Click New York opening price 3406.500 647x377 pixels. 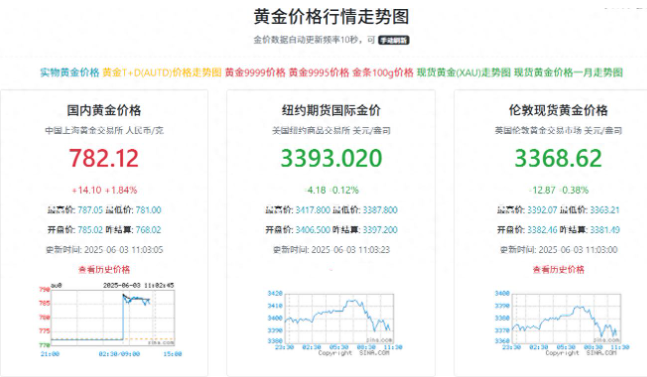coord(313,230)
